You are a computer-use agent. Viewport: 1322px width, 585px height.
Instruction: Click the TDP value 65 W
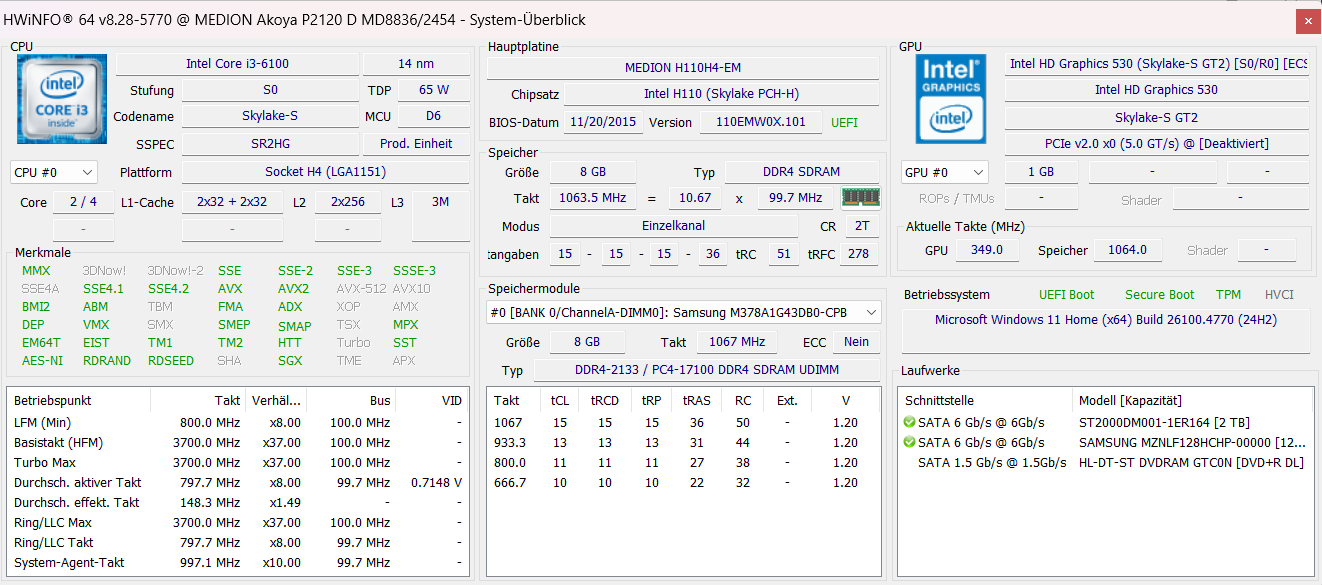point(434,90)
